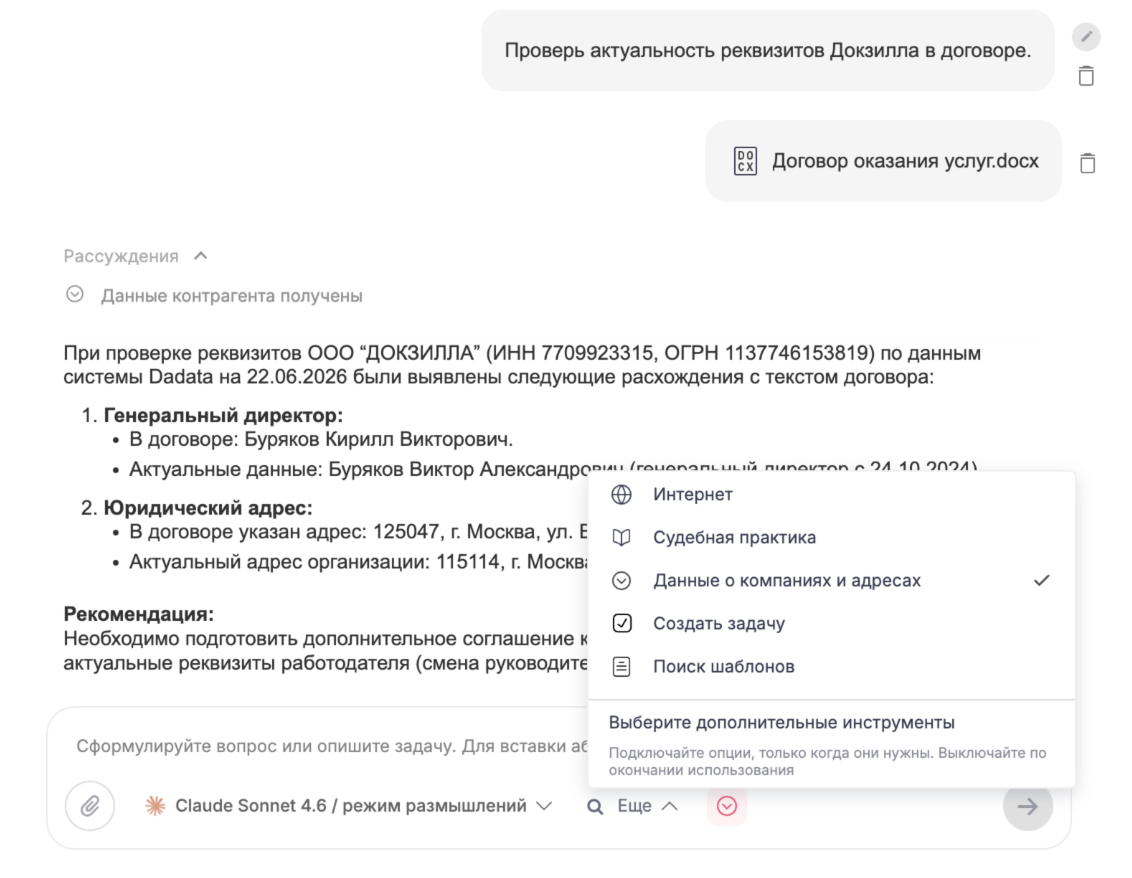Click the paperclip attach file button
This screenshot has width=1132, height=878.
(x=90, y=806)
